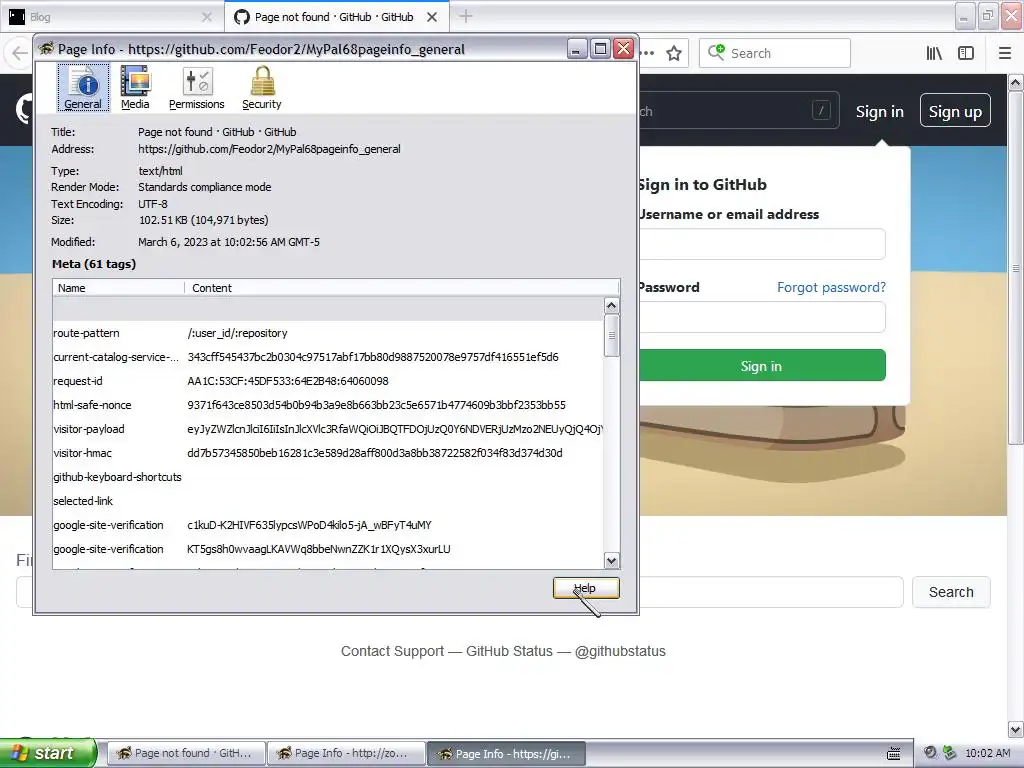This screenshot has height=768, width=1024.
Task: Click Sign in link in GitHub header
Action: (x=880, y=112)
